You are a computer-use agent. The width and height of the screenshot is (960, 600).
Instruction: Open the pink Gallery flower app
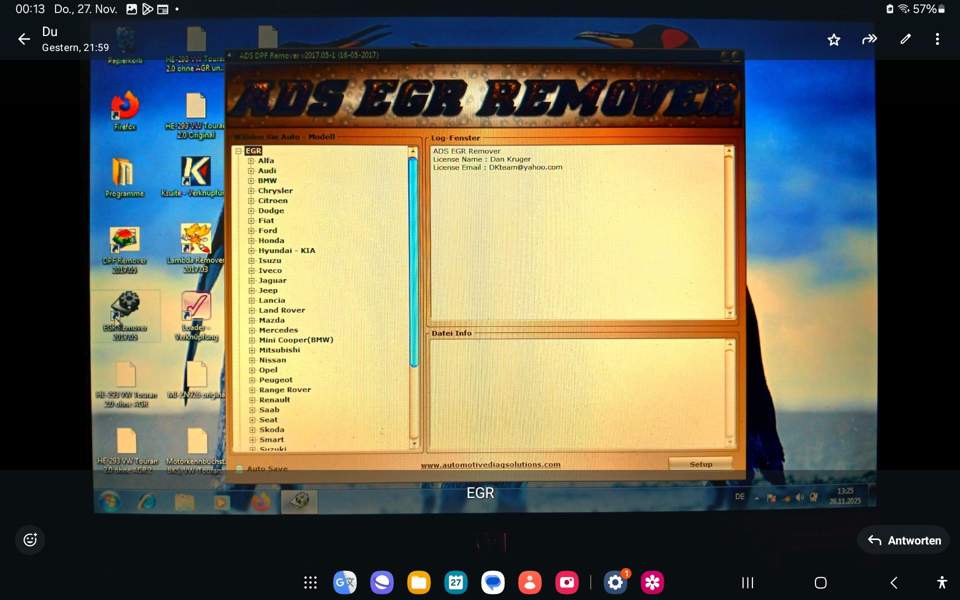click(x=652, y=582)
